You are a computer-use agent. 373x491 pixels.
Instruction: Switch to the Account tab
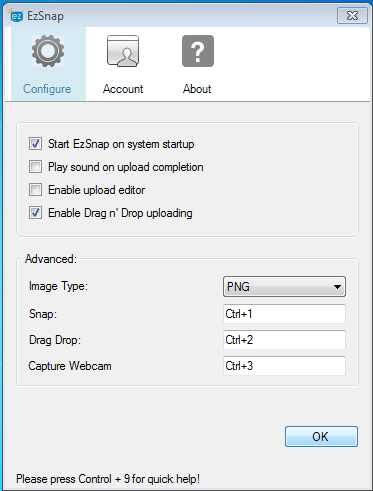[123, 64]
